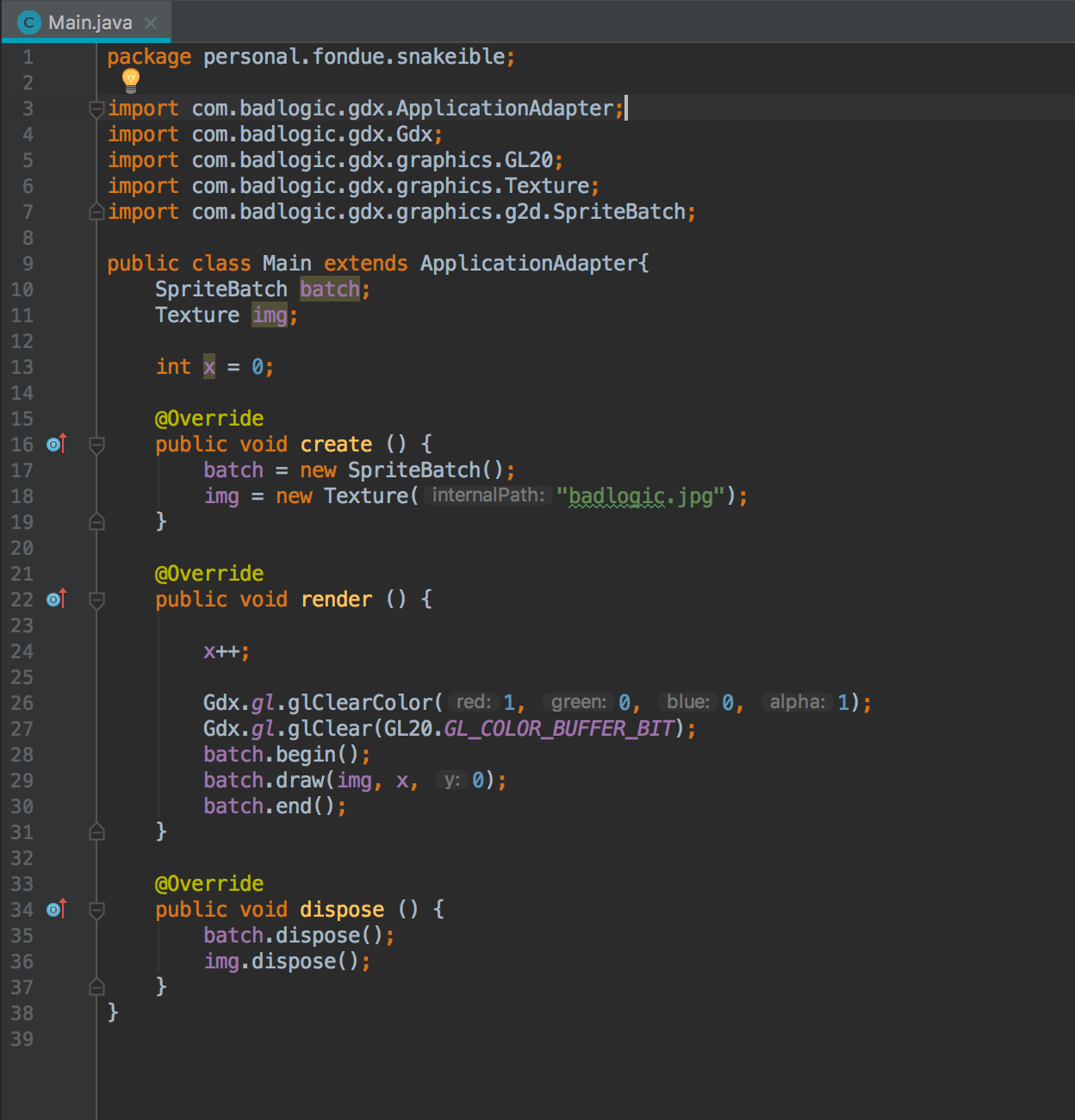Click the overriding method gutter icon beside dispose()
The height and width of the screenshot is (1120, 1075).
(55, 909)
